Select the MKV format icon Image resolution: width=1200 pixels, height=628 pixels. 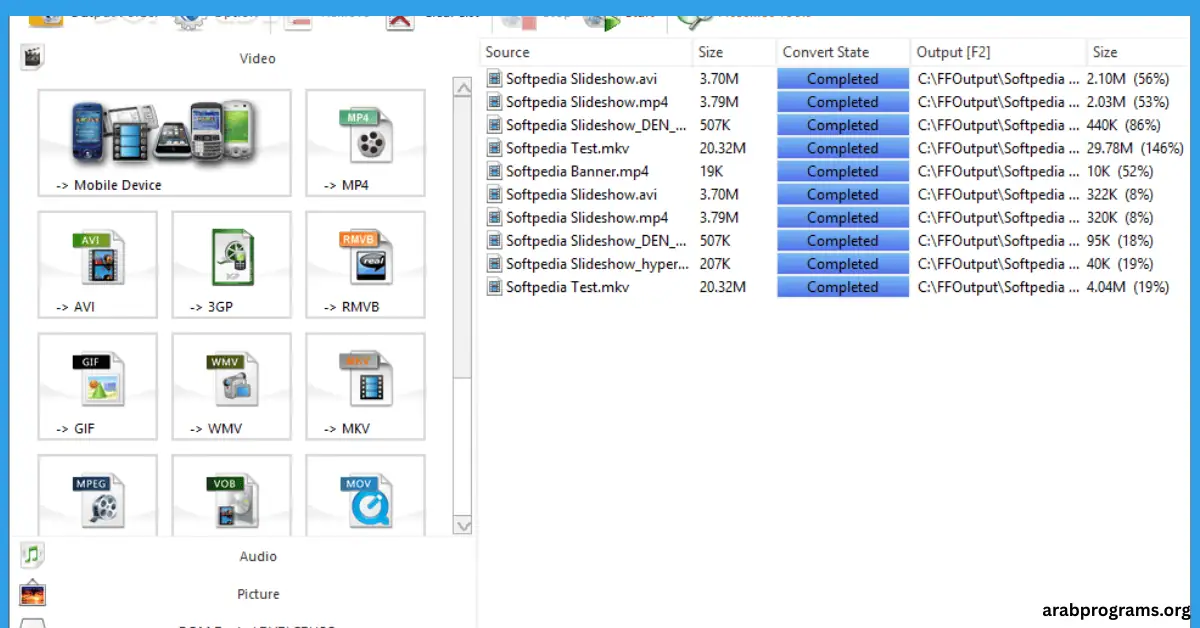(x=365, y=386)
